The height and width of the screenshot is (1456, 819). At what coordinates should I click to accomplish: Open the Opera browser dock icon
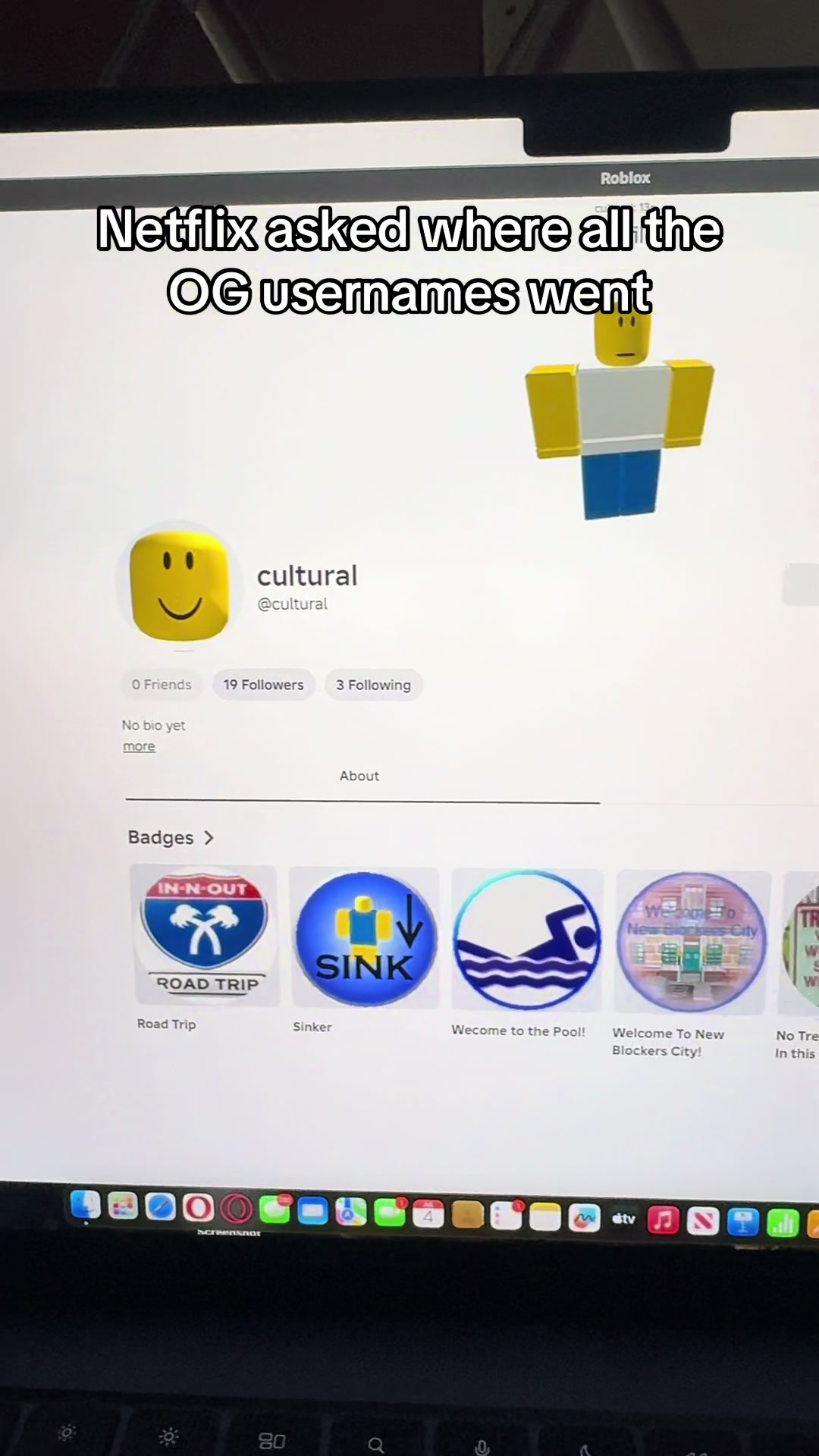199,1208
